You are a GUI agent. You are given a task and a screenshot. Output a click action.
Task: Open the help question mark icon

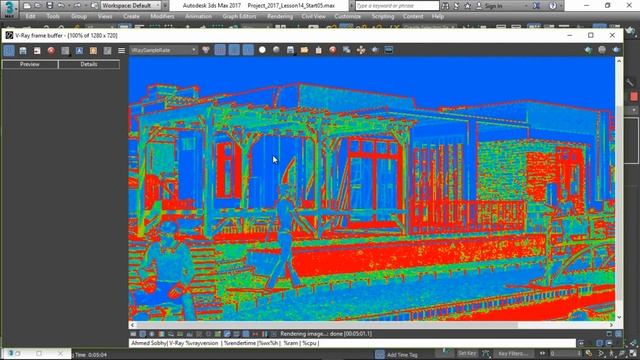pyautogui.click(x=553, y=6)
